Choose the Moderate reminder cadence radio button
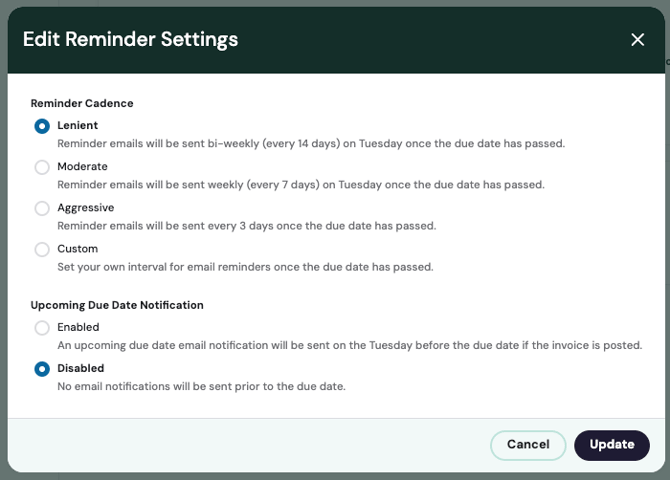Image resolution: width=670 pixels, height=480 pixels. click(x=42, y=167)
